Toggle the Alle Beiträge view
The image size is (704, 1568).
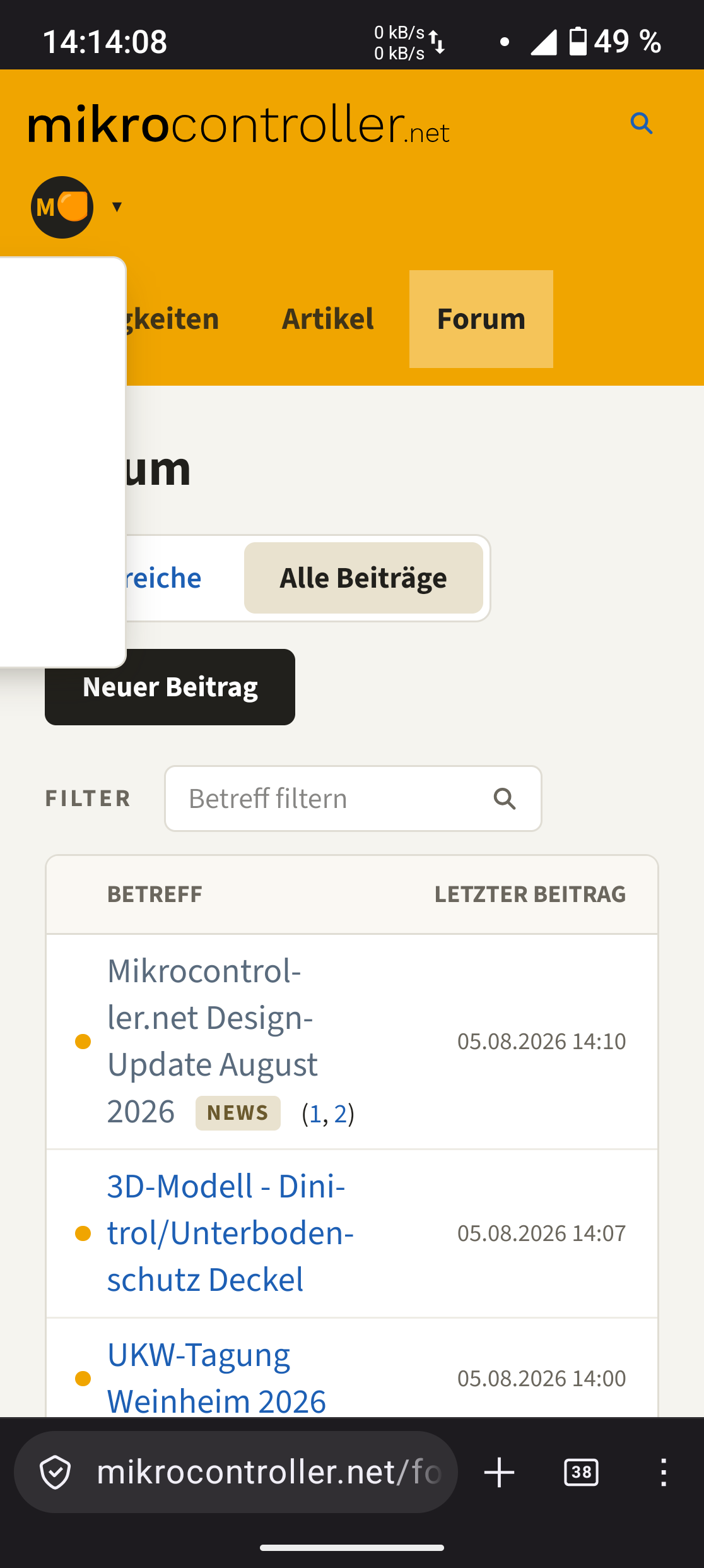point(363,578)
